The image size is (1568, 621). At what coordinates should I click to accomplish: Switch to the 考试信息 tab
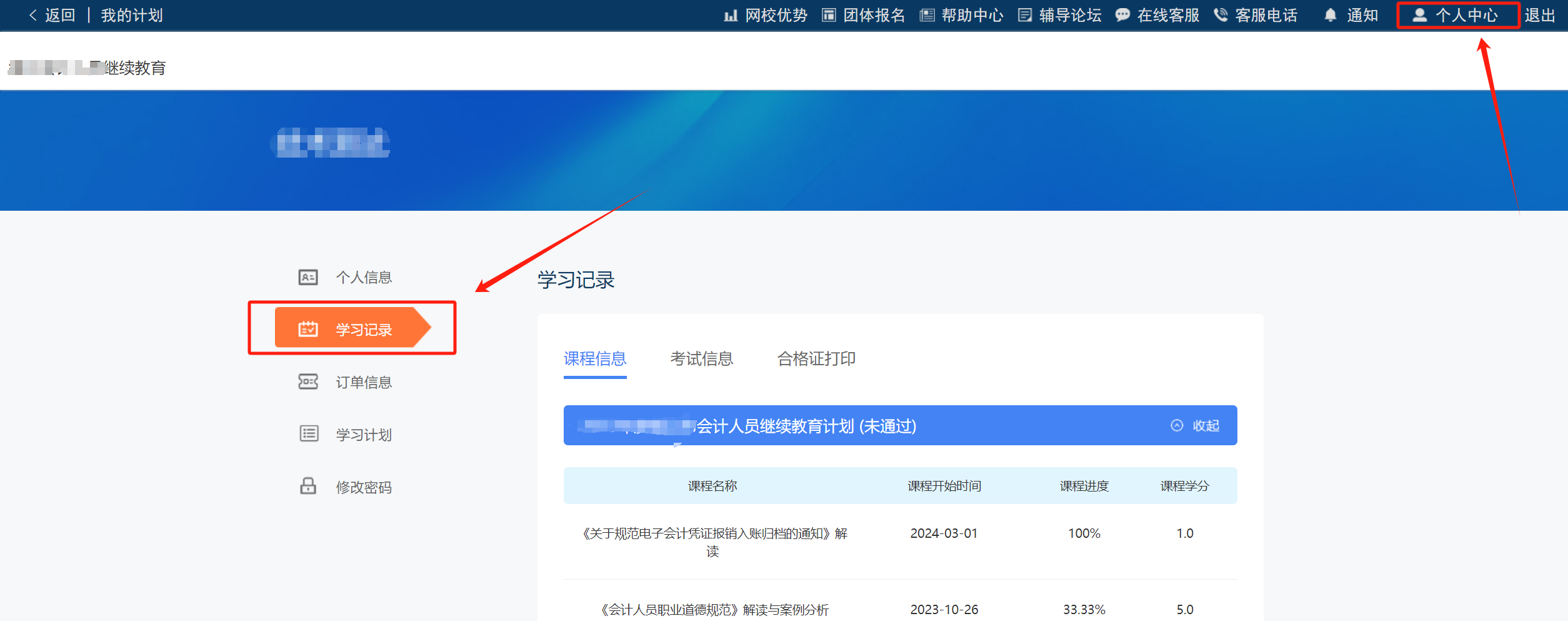click(701, 359)
